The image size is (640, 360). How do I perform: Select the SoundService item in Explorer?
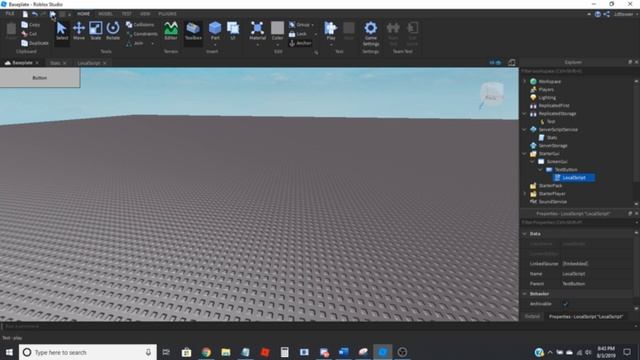tap(553, 202)
